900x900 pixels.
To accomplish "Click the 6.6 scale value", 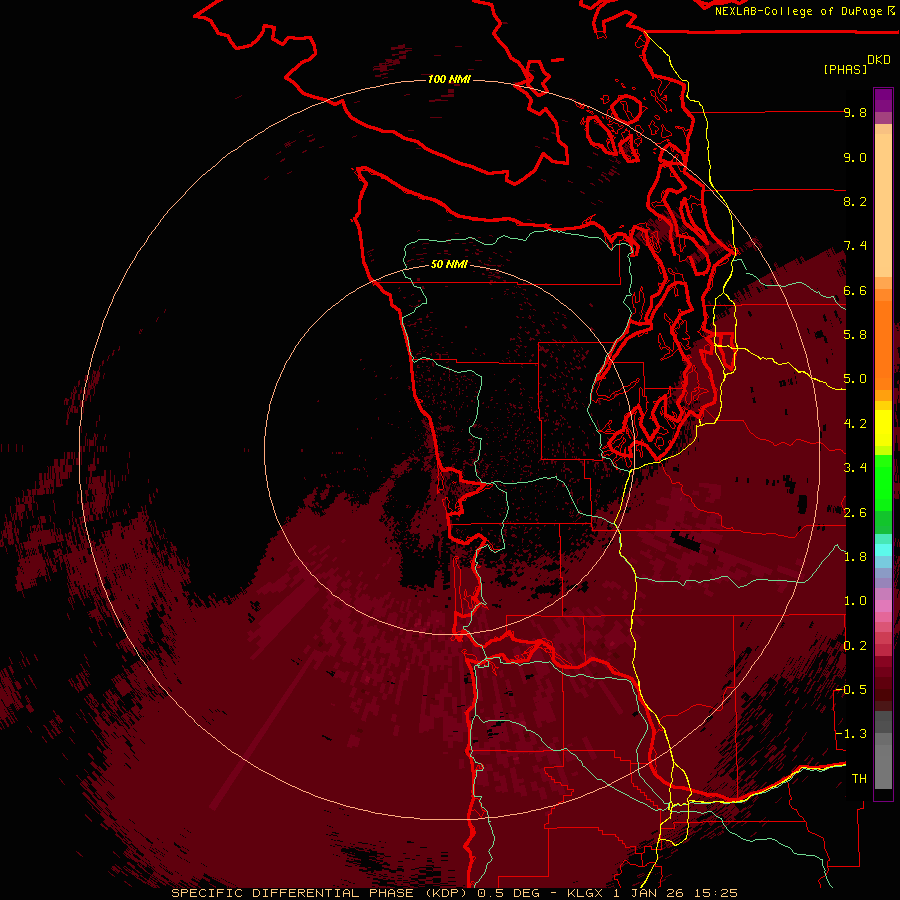I will click(855, 290).
